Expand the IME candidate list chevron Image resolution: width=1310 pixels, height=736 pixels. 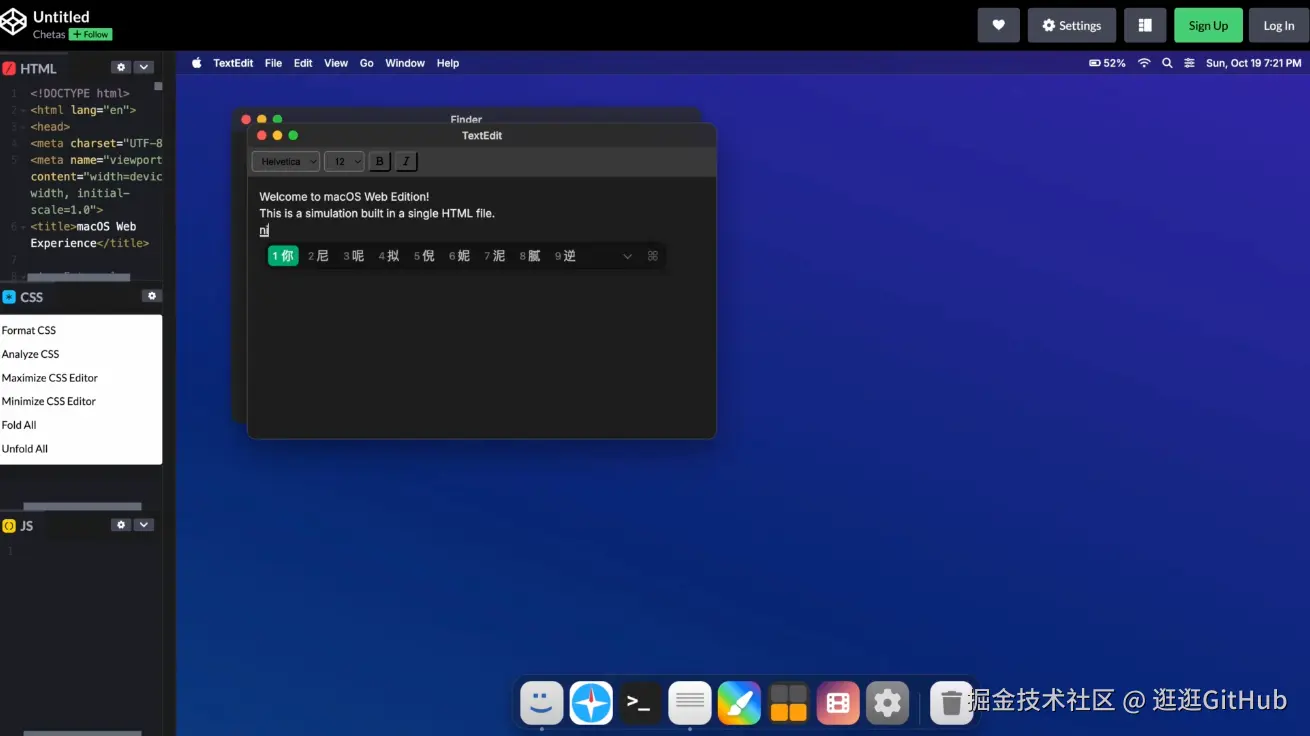point(627,256)
